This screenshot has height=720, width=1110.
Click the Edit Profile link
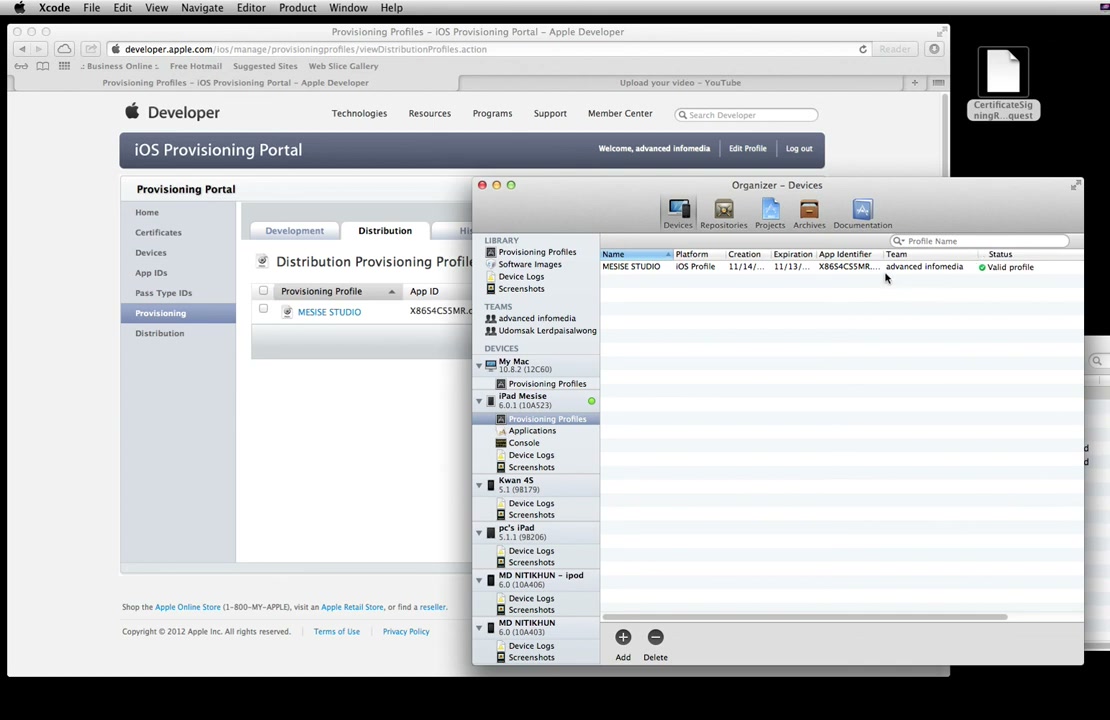[x=748, y=149]
